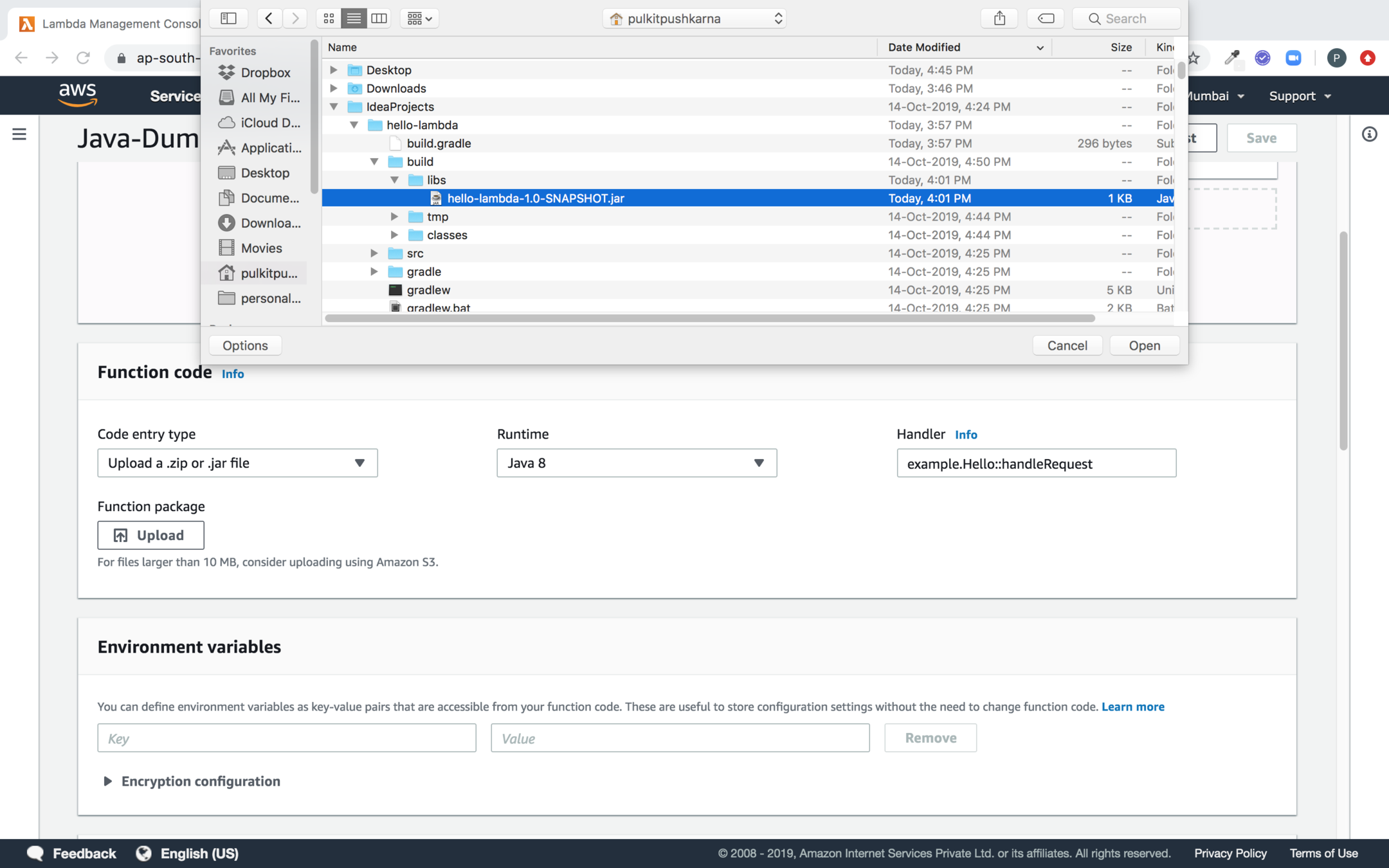The width and height of the screenshot is (1389, 868).
Task: Click the AWS logo
Action: (78, 95)
